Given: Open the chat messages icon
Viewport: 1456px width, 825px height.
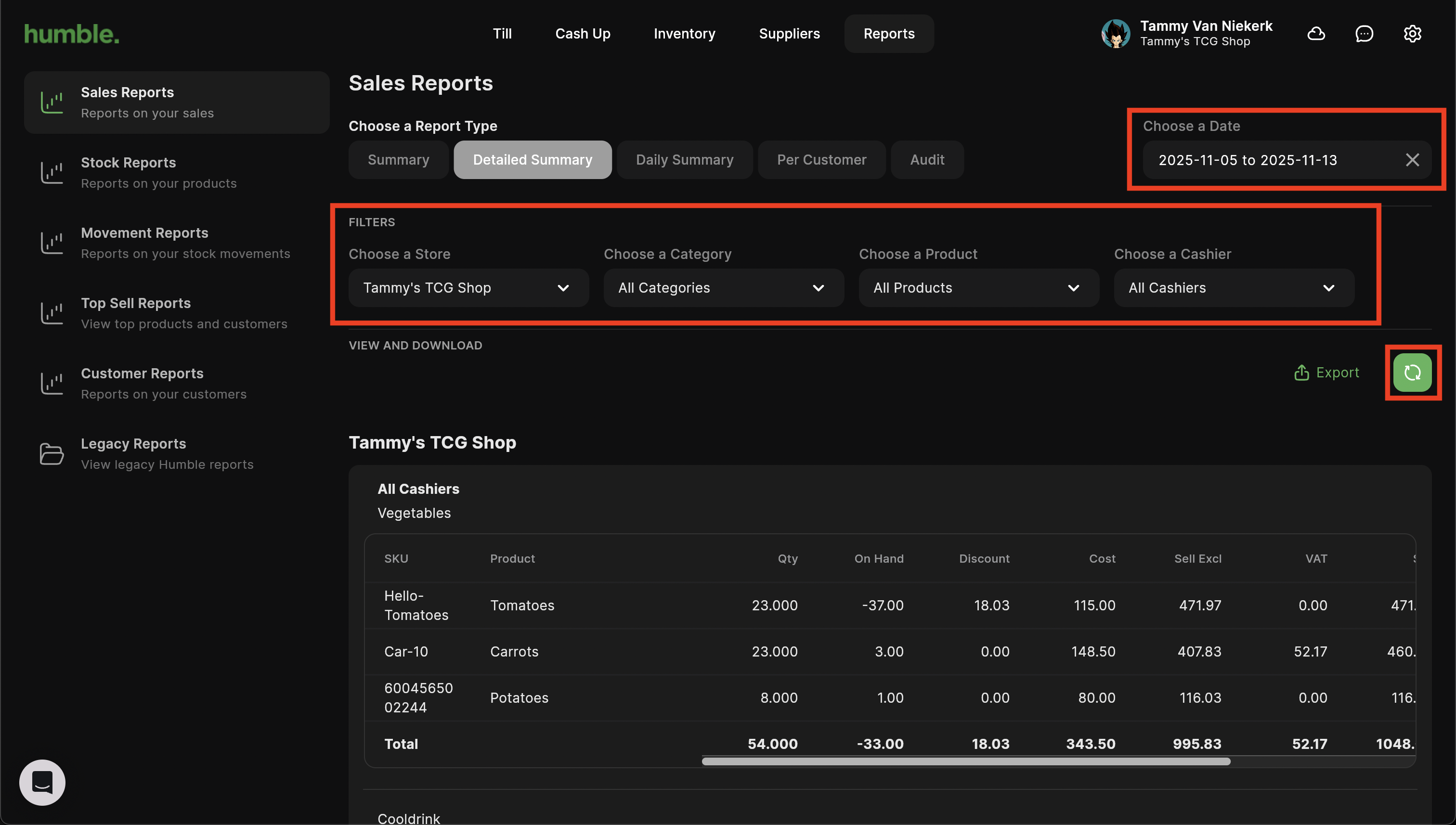Looking at the screenshot, I should [x=1364, y=34].
